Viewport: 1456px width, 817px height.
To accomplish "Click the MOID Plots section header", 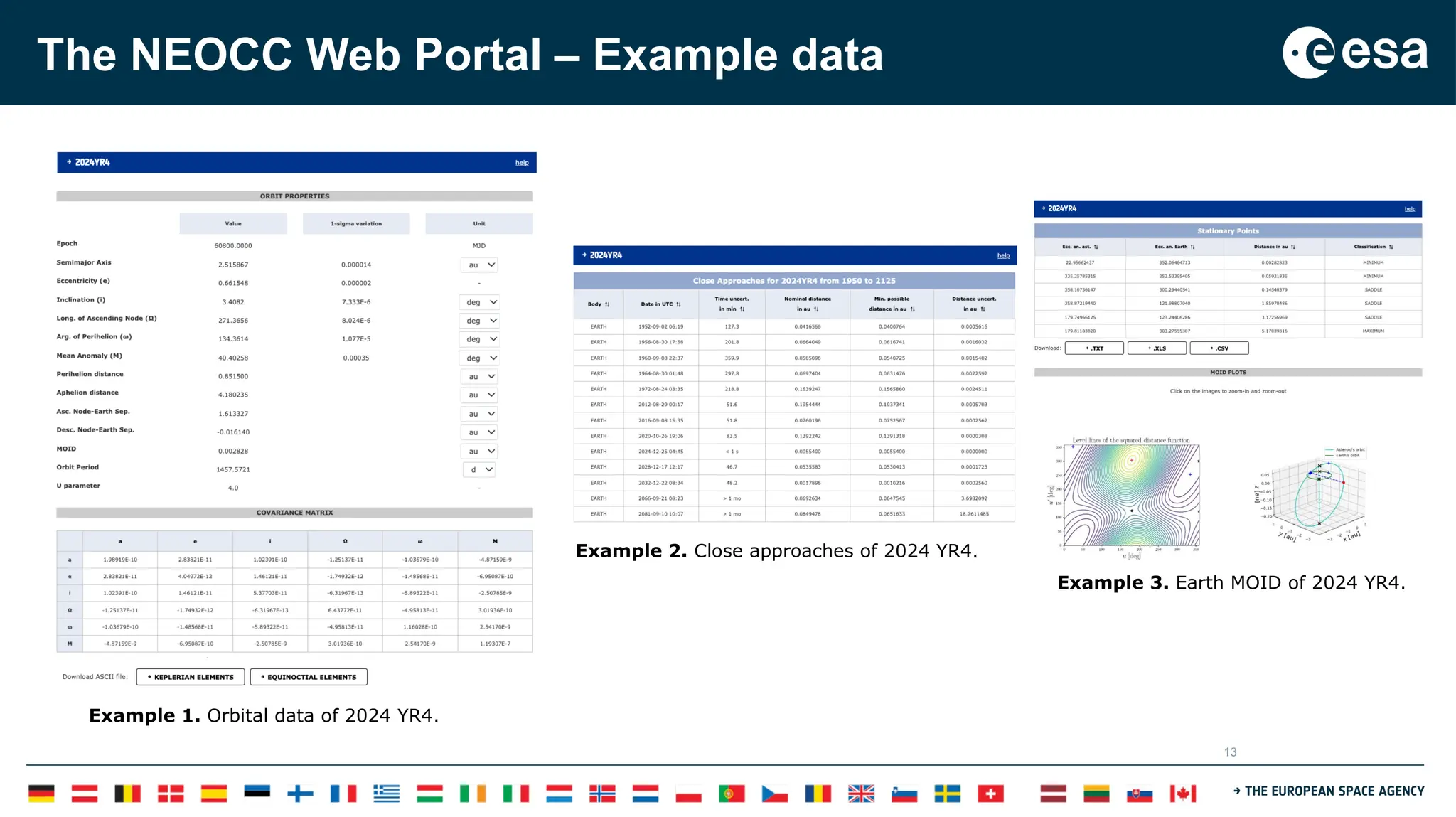I will [x=1228, y=373].
